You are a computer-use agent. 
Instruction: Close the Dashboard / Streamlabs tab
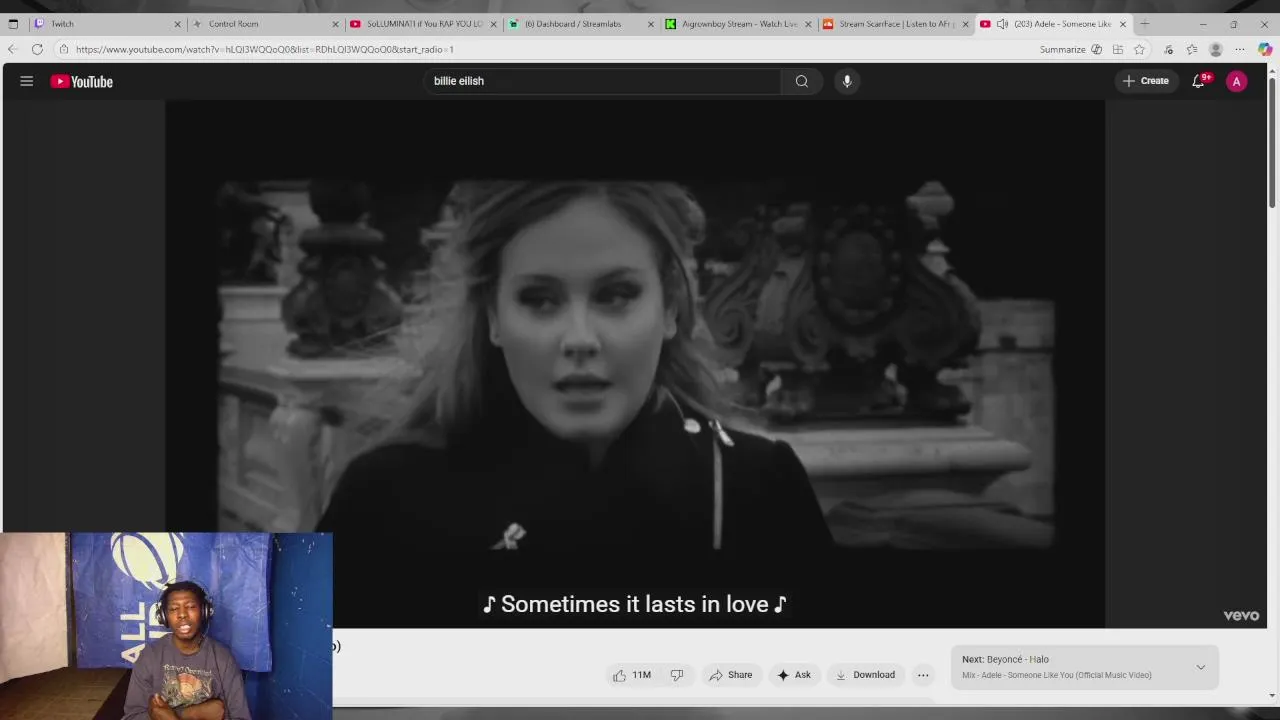[x=651, y=24]
